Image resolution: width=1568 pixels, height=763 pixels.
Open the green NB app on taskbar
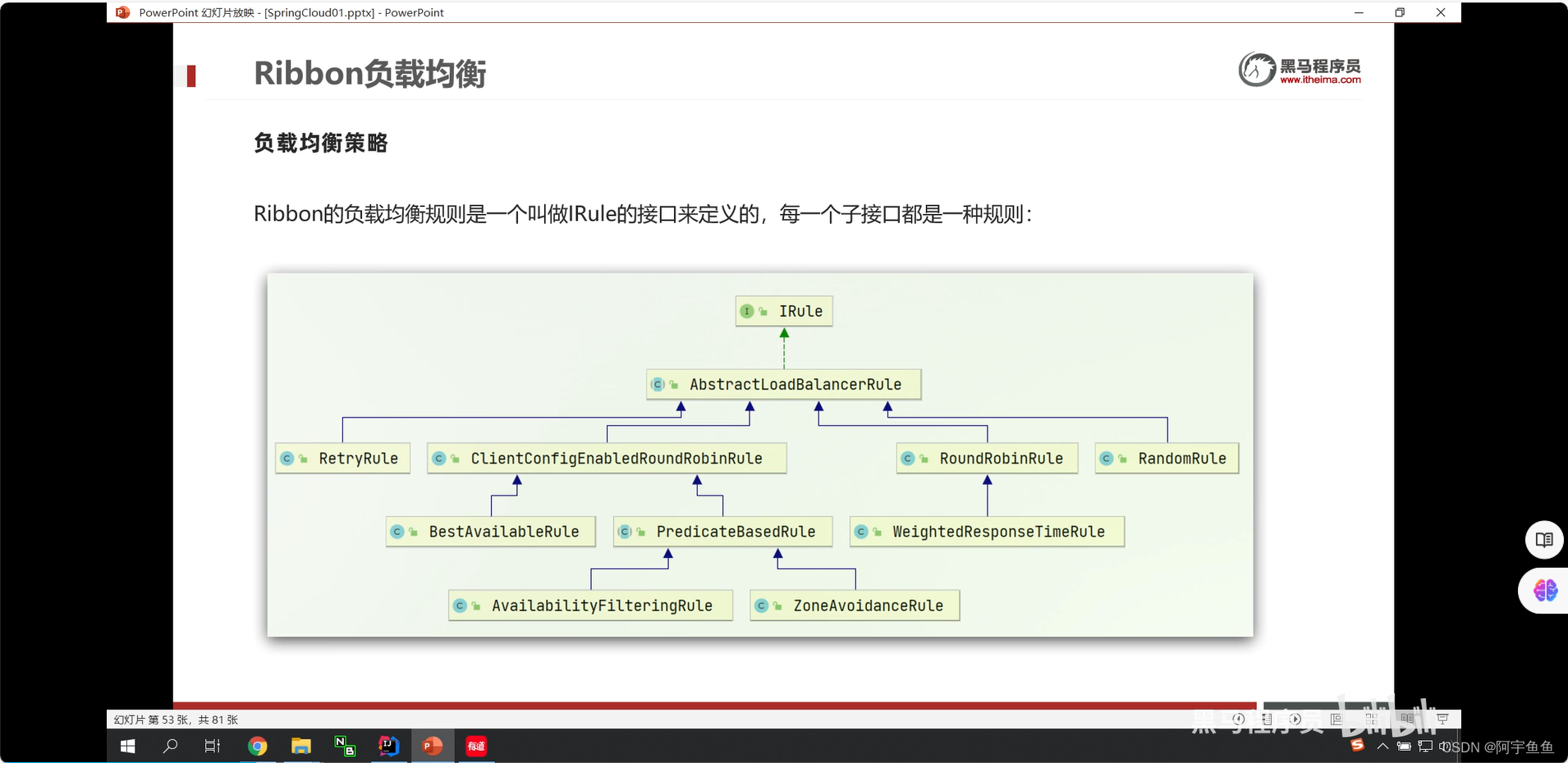(345, 746)
